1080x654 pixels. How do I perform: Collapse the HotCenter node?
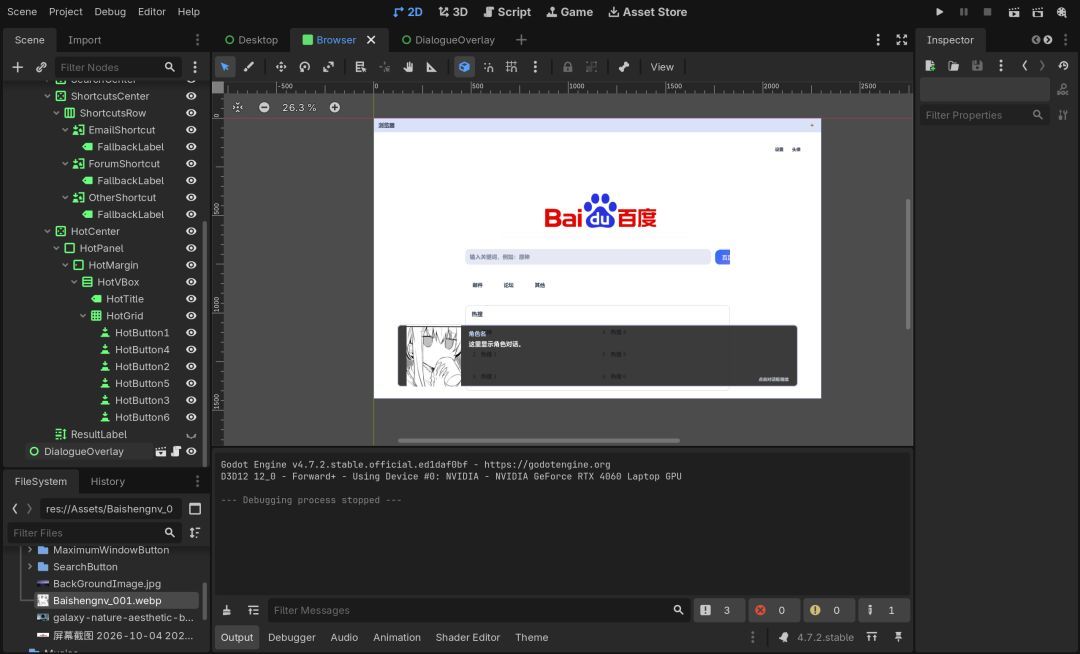tap(48, 231)
